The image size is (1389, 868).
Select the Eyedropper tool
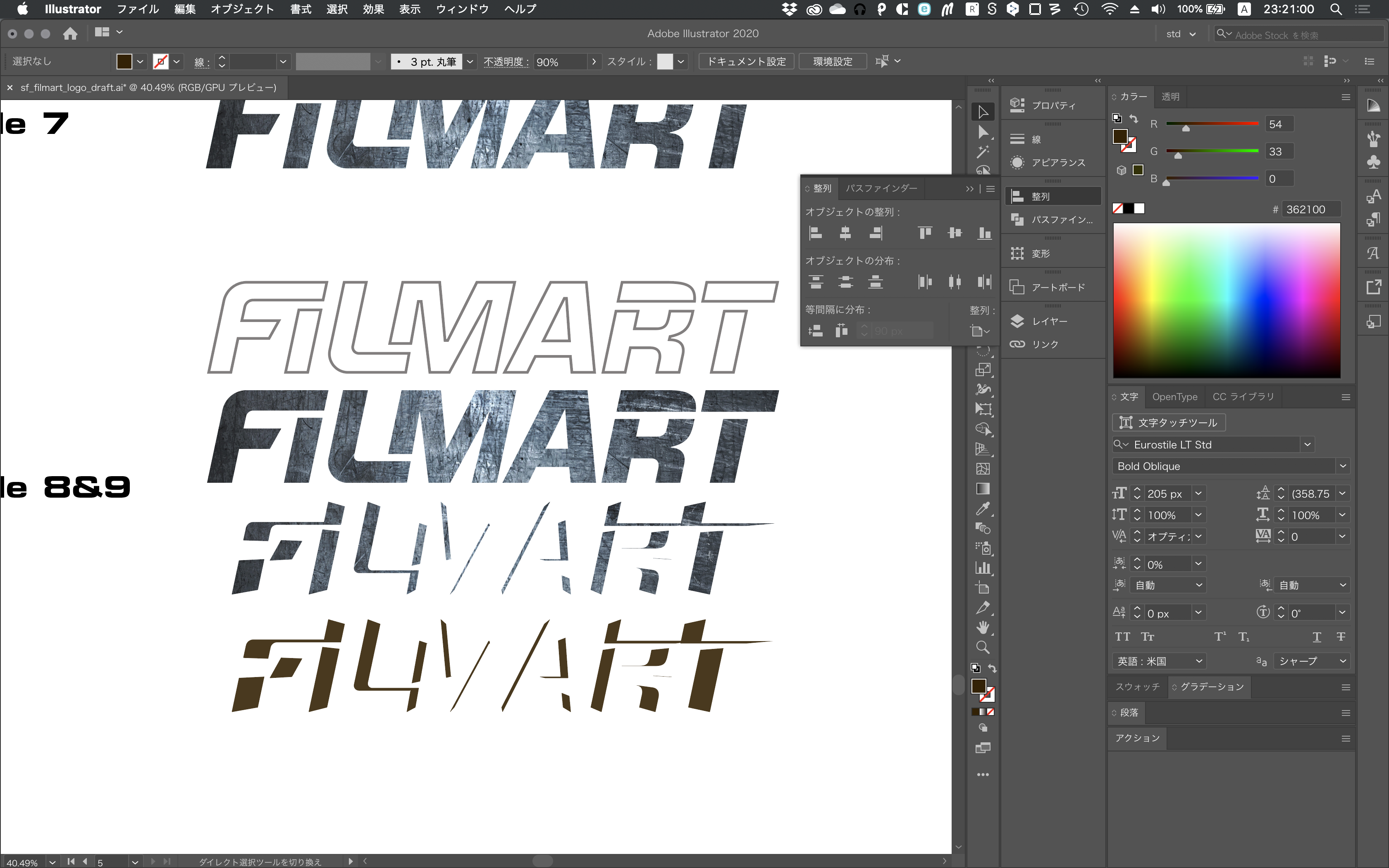[983, 509]
